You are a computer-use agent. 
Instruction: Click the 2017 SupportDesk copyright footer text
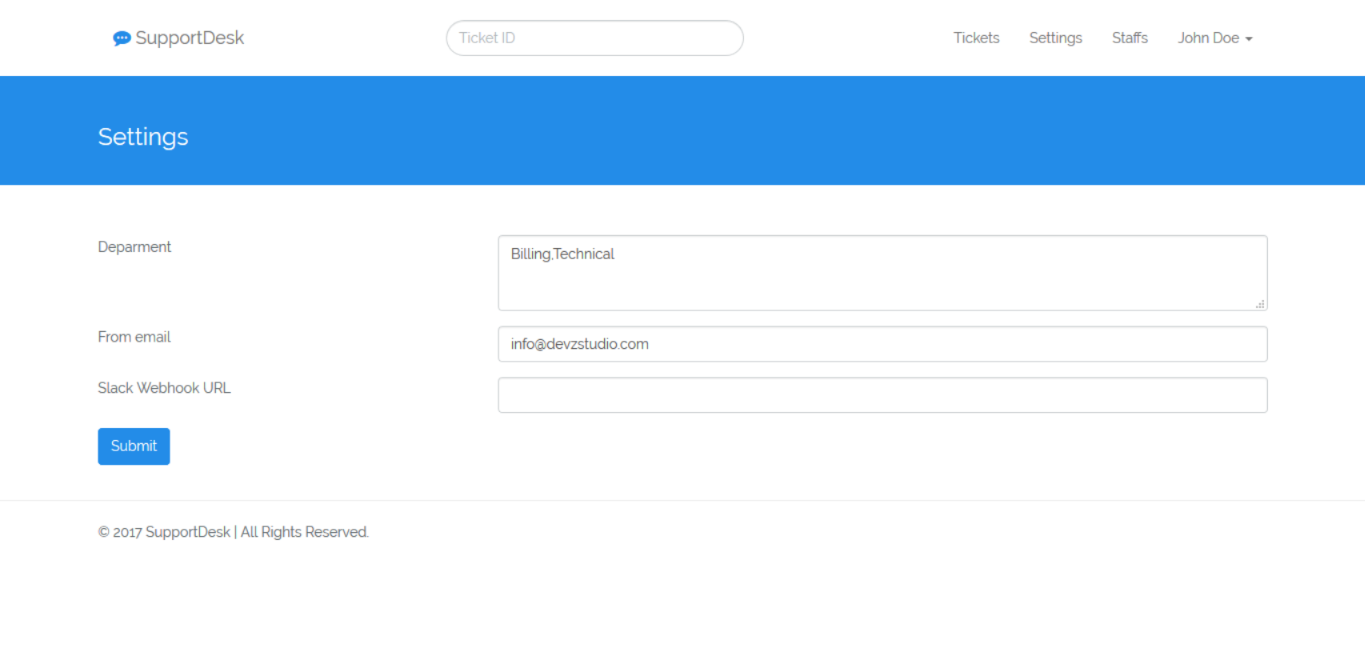point(233,532)
